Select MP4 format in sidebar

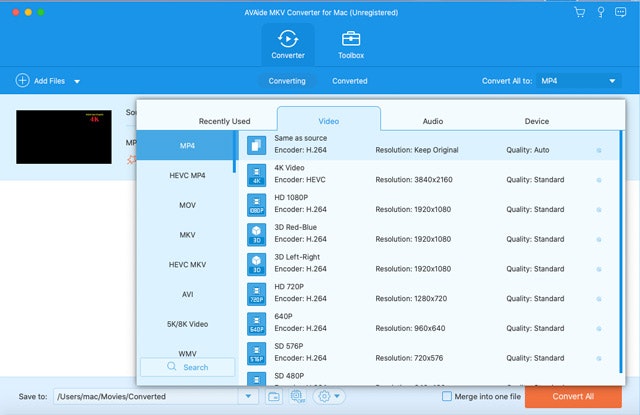(187, 145)
